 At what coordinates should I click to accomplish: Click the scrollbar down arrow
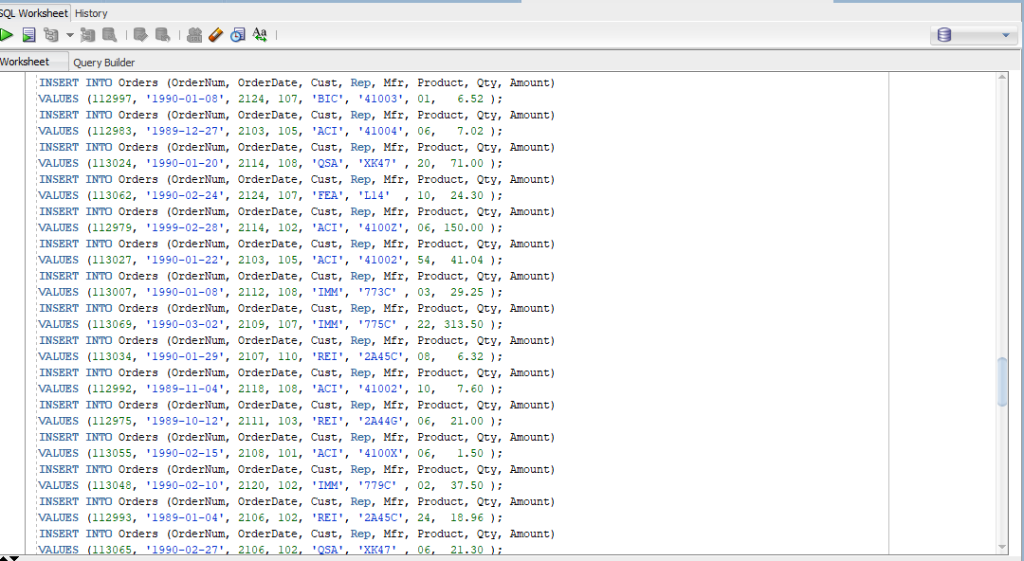point(1002,547)
